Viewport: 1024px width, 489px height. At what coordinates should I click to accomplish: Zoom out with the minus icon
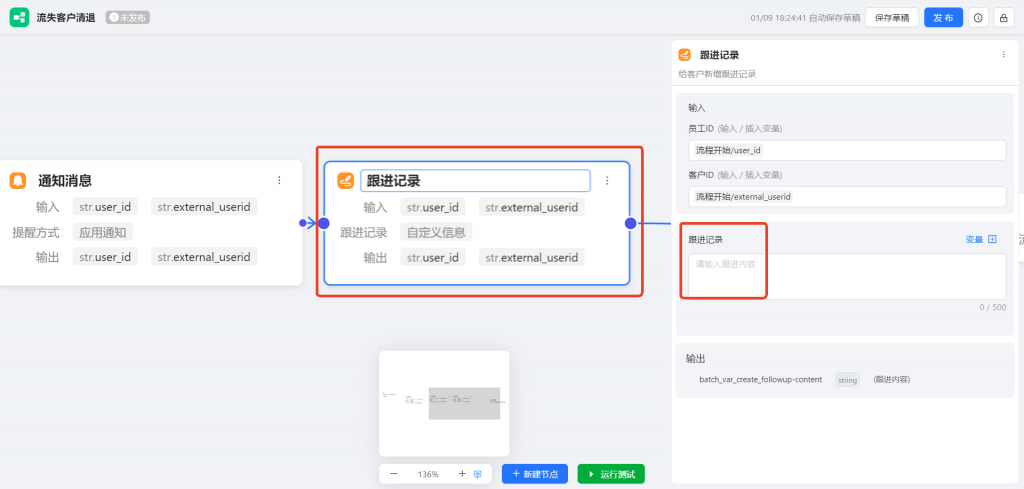[x=394, y=474]
